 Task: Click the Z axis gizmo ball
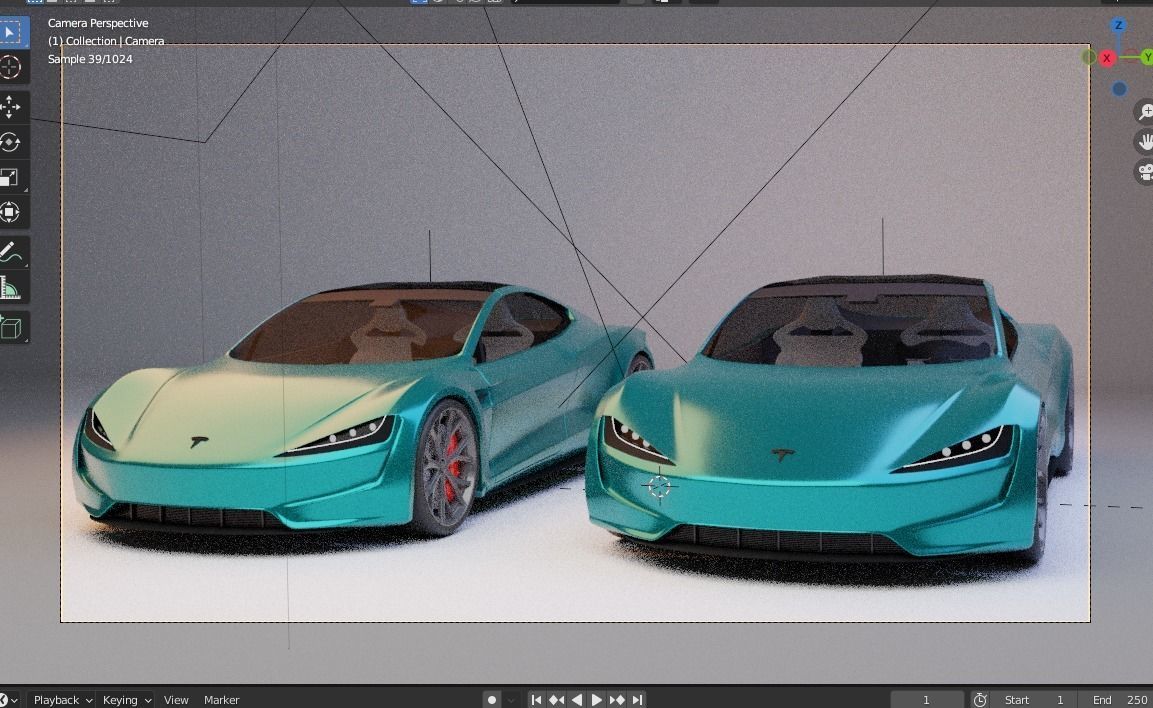tap(1118, 25)
